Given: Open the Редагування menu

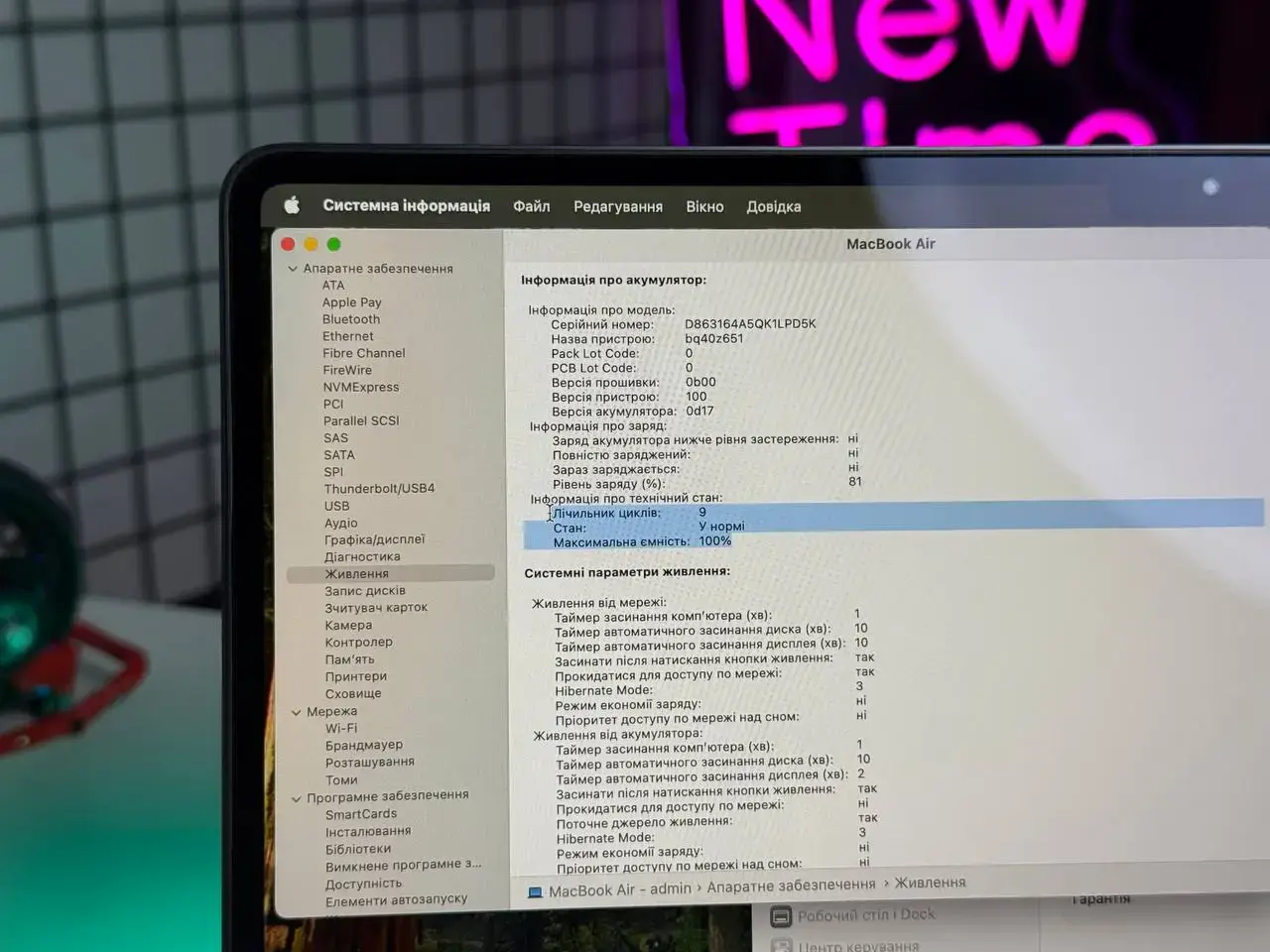Looking at the screenshot, I should (x=618, y=206).
